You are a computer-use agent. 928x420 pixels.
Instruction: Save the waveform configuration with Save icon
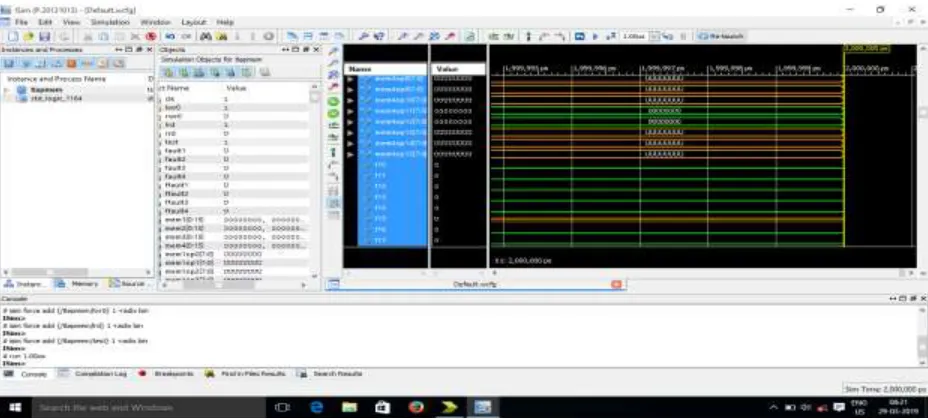44,36
